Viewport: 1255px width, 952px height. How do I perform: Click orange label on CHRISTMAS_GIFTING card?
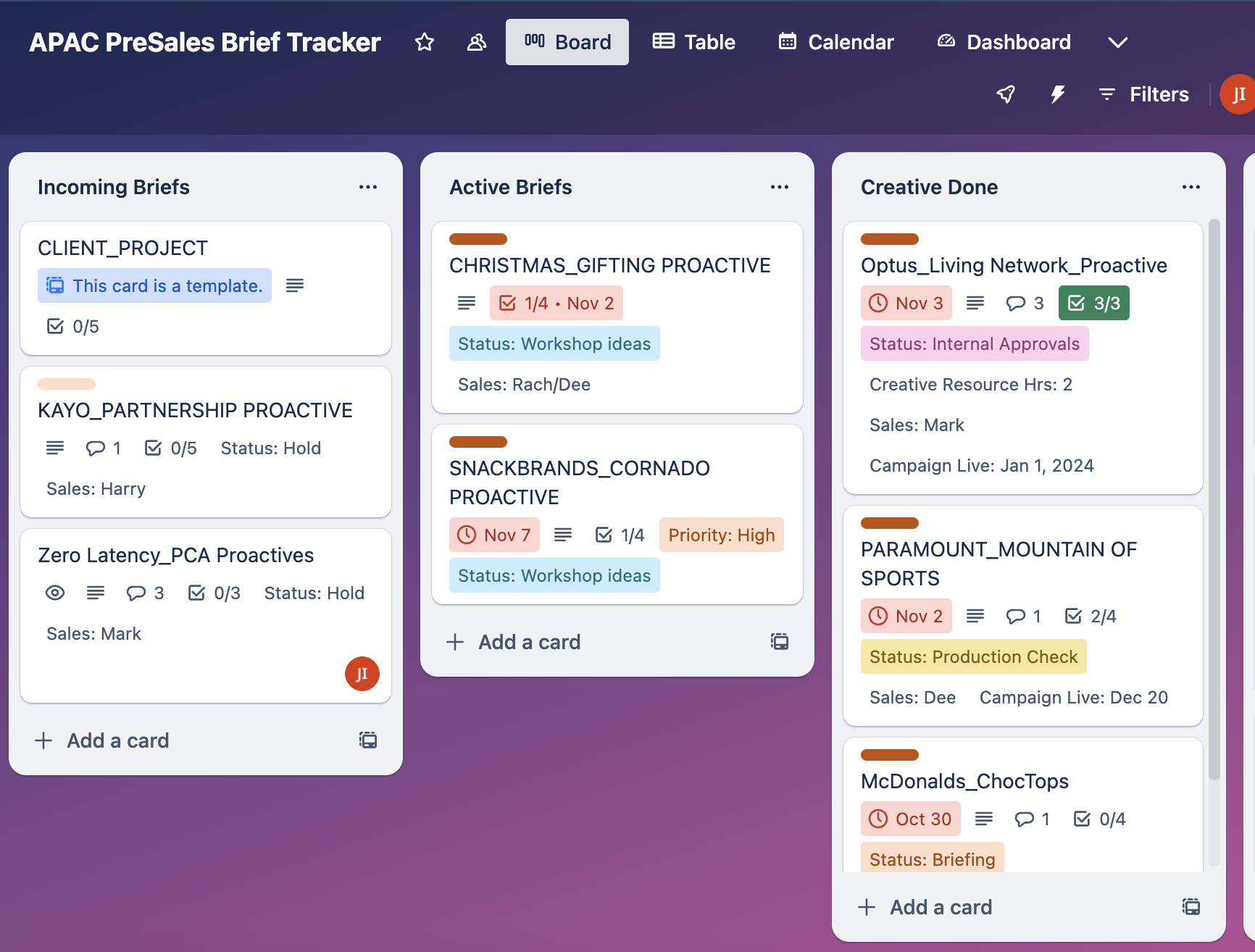click(478, 239)
